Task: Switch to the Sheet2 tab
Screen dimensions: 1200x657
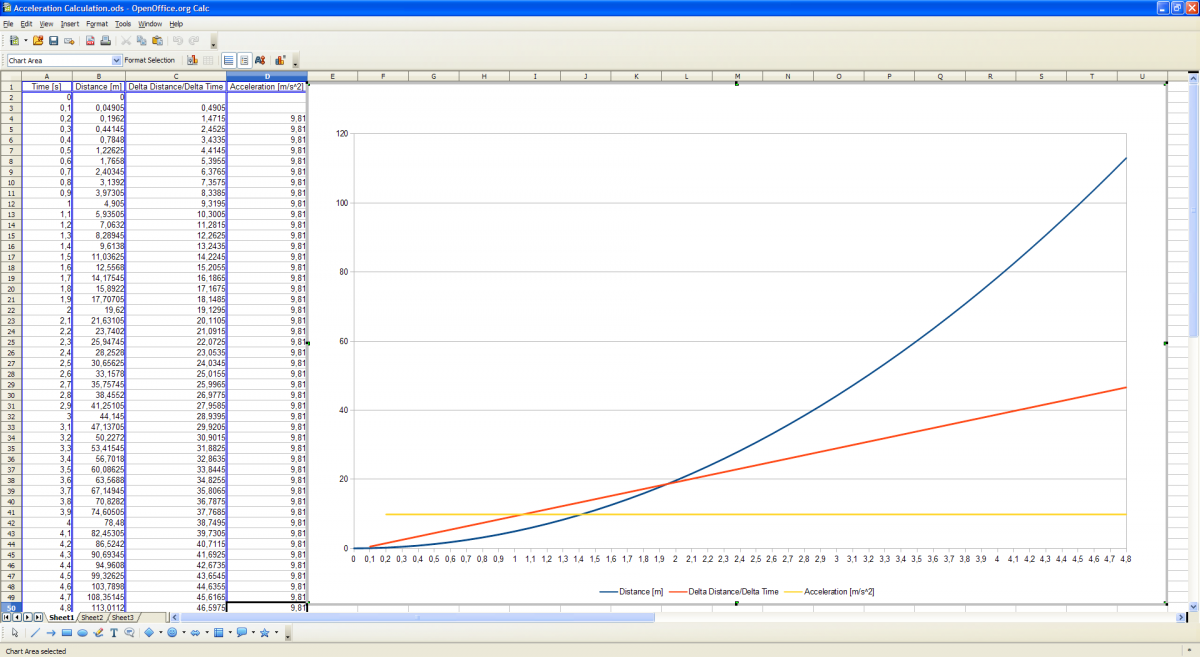Action: pyautogui.click(x=91, y=618)
